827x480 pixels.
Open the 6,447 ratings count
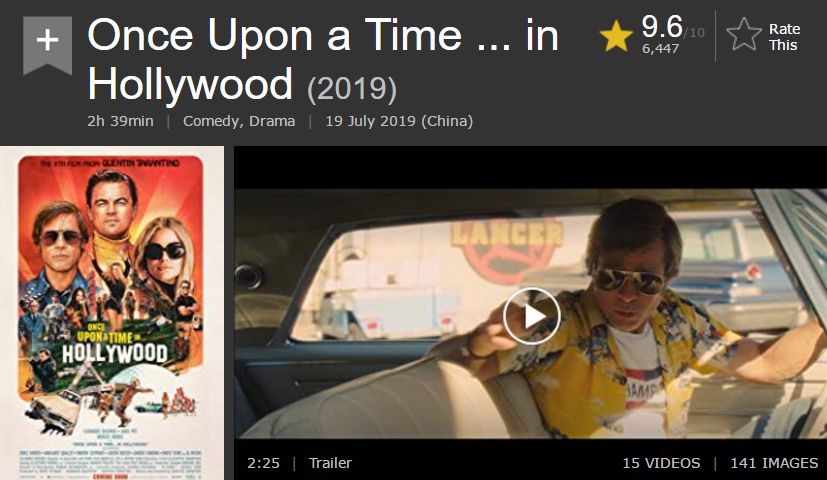660,49
